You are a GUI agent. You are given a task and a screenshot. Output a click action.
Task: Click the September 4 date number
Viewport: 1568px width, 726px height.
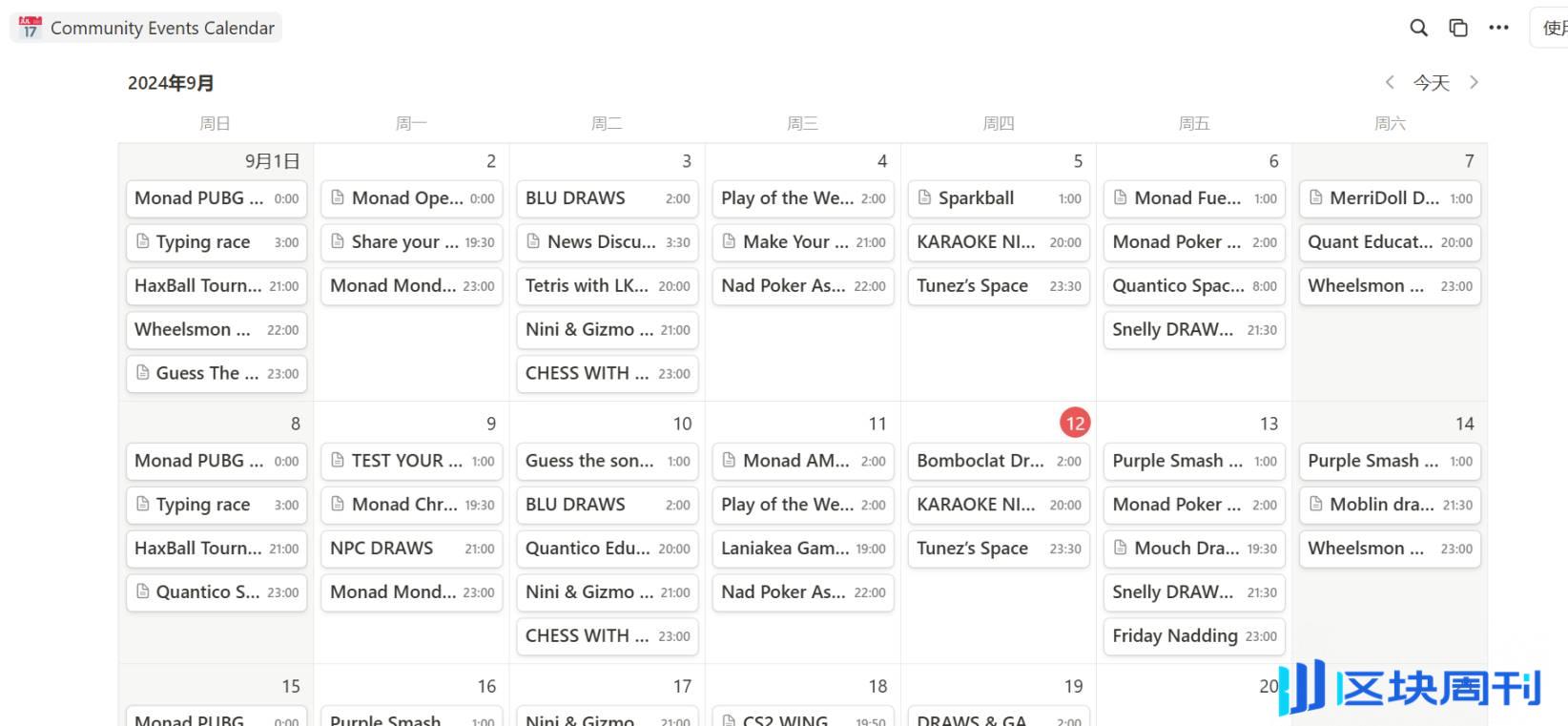pos(882,161)
